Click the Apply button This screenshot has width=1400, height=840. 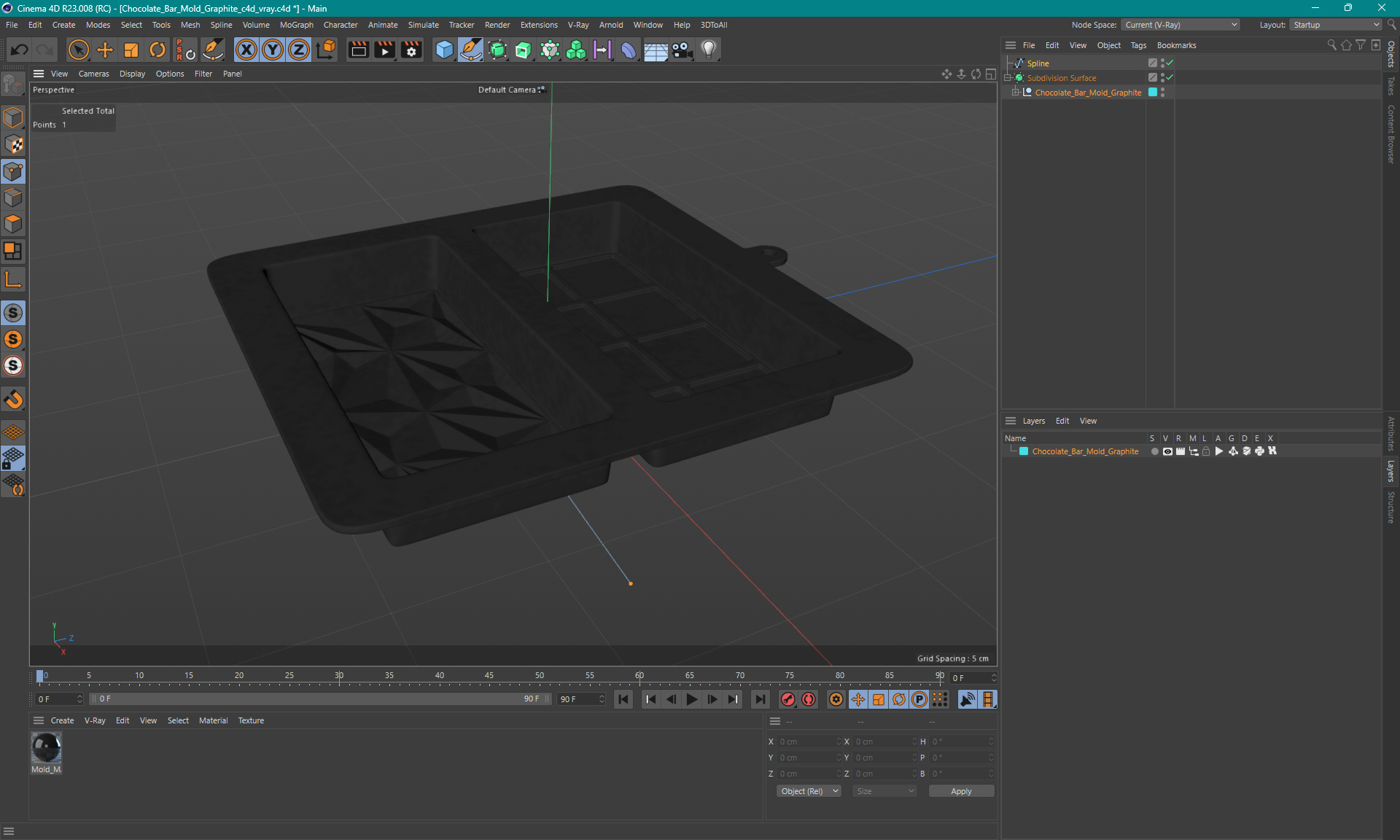(x=961, y=791)
